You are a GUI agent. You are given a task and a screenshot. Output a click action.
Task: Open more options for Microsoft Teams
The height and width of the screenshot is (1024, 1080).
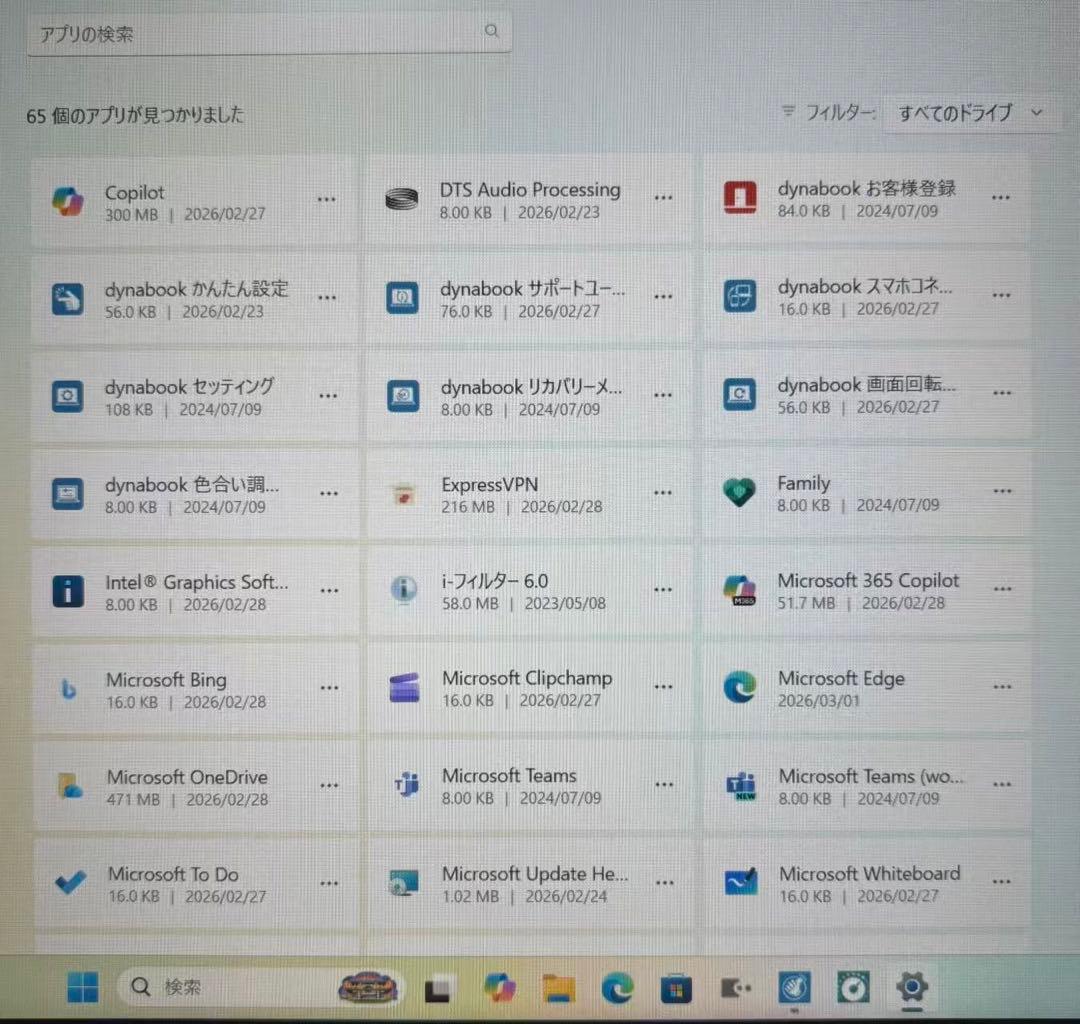coord(664,785)
